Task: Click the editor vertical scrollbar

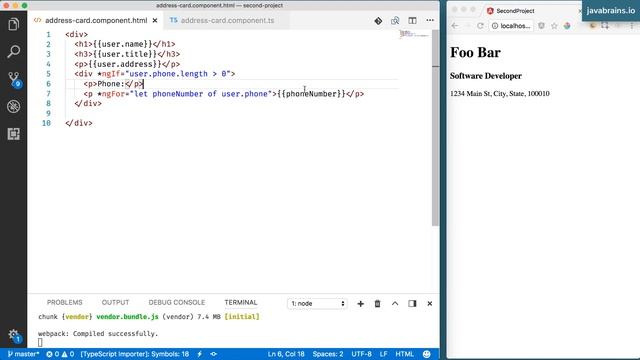Action: tap(436, 128)
